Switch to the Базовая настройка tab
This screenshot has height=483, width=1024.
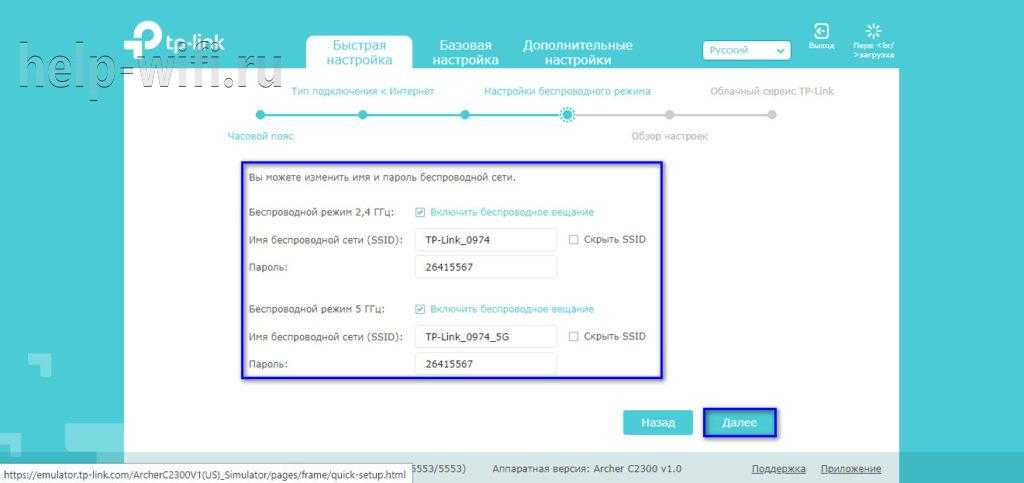pyautogui.click(x=465, y=52)
